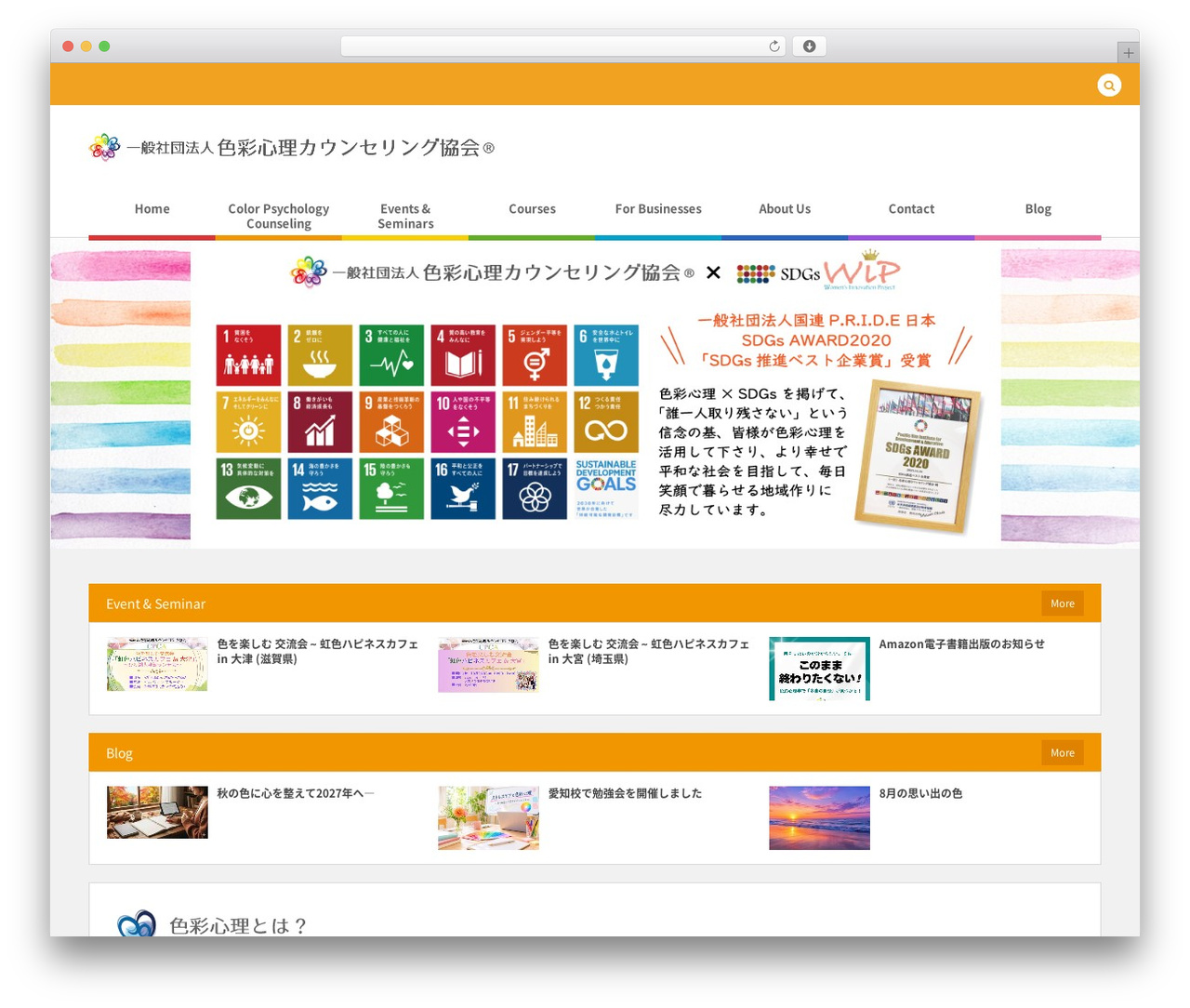Screen dimensions: 1190x1008
Task: Click the browser downloads icon
Action: pyautogui.click(x=809, y=46)
